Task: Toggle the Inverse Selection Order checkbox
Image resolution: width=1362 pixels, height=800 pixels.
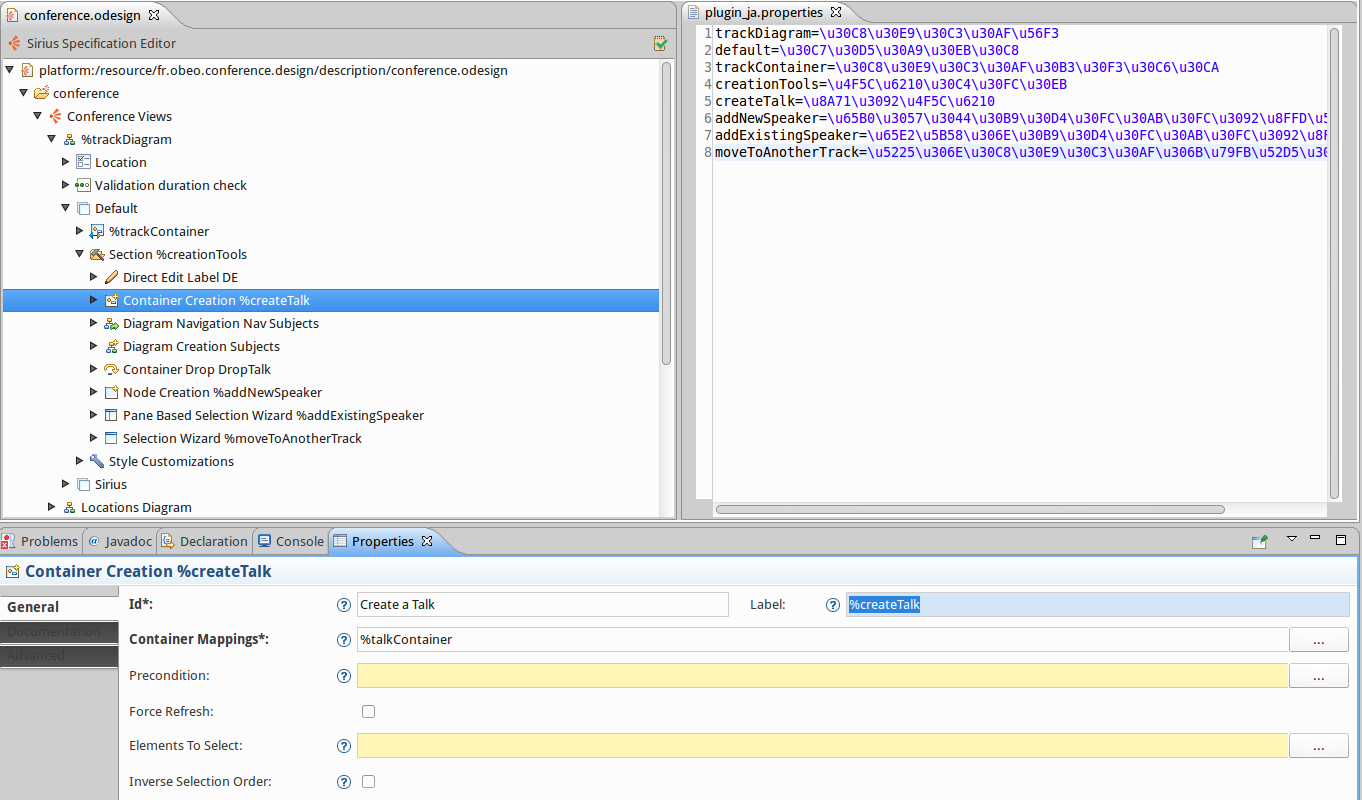Action: (x=368, y=781)
